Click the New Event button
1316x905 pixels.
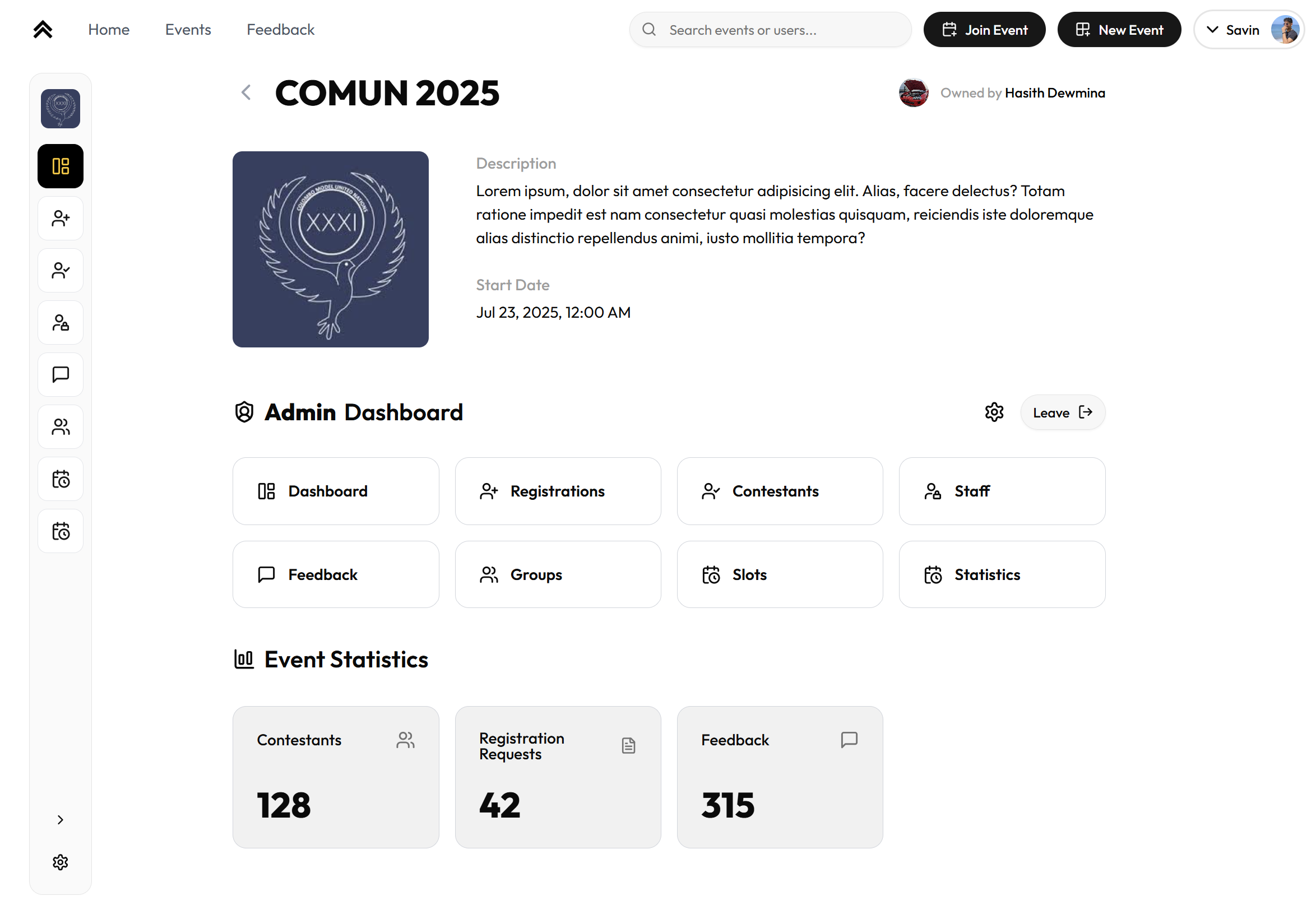1119,30
